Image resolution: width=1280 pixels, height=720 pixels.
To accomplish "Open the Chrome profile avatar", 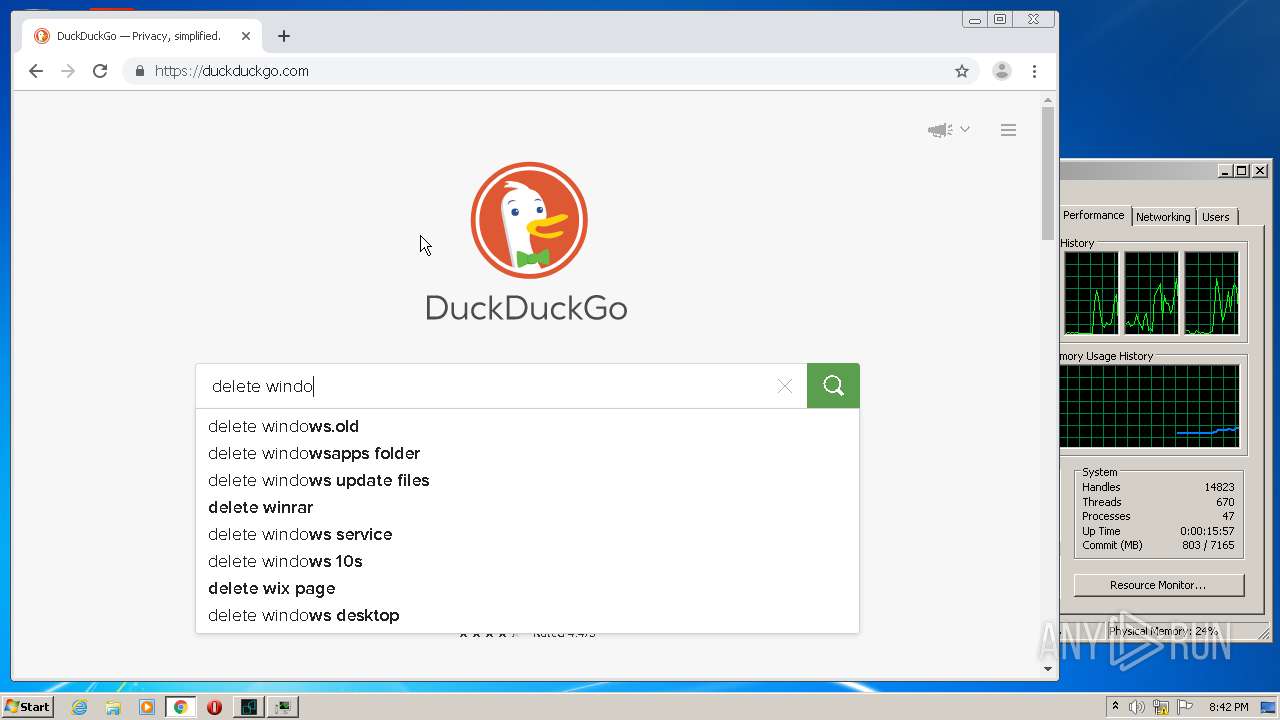I will [1001, 71].
